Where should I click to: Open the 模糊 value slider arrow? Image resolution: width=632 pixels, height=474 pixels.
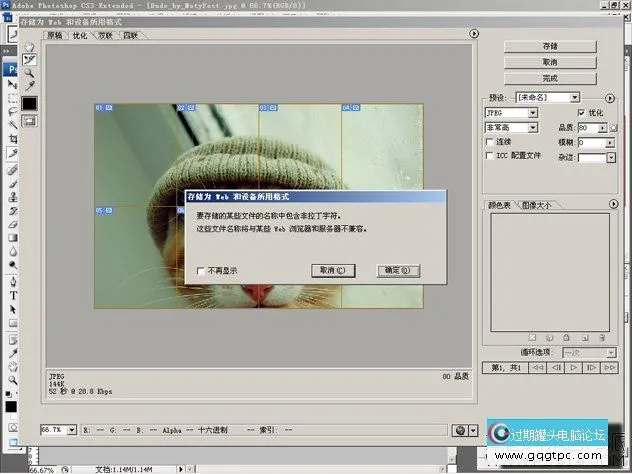(x=610, y=142)
